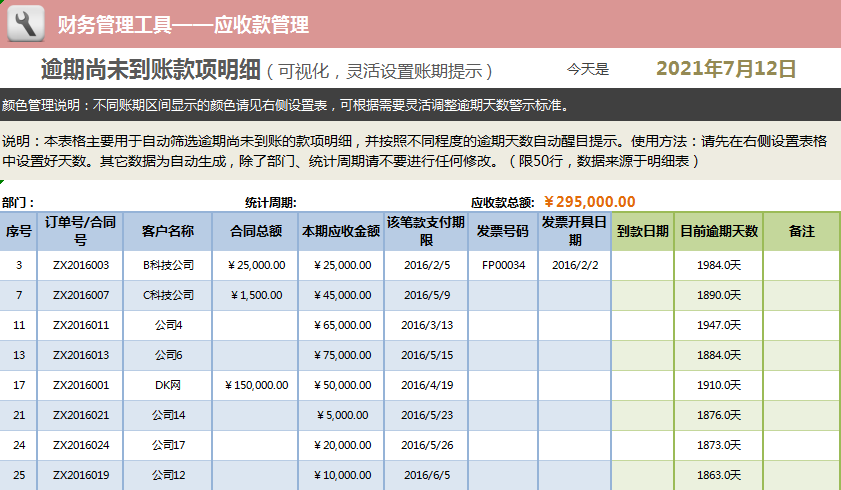
Task: Select order cell ZX2016003
Action: click(80, 265)
